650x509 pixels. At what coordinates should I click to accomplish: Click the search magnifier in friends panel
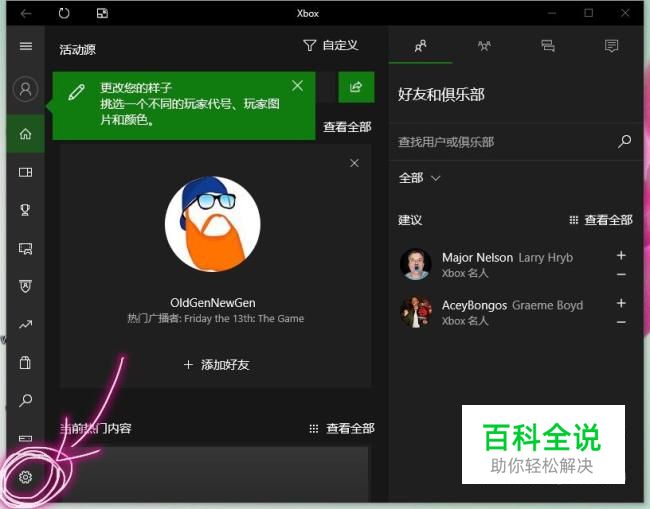[x=624, y=141]
